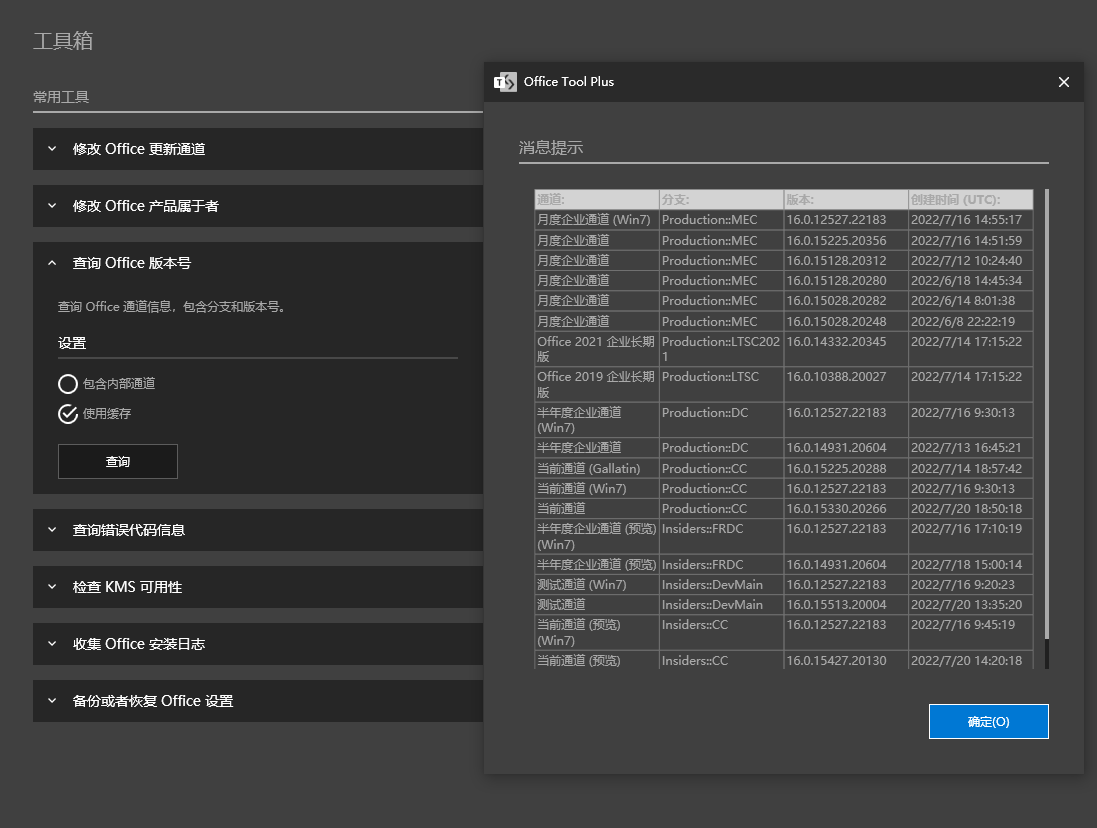Select the 测试通道 (Win7) cell

597,585
